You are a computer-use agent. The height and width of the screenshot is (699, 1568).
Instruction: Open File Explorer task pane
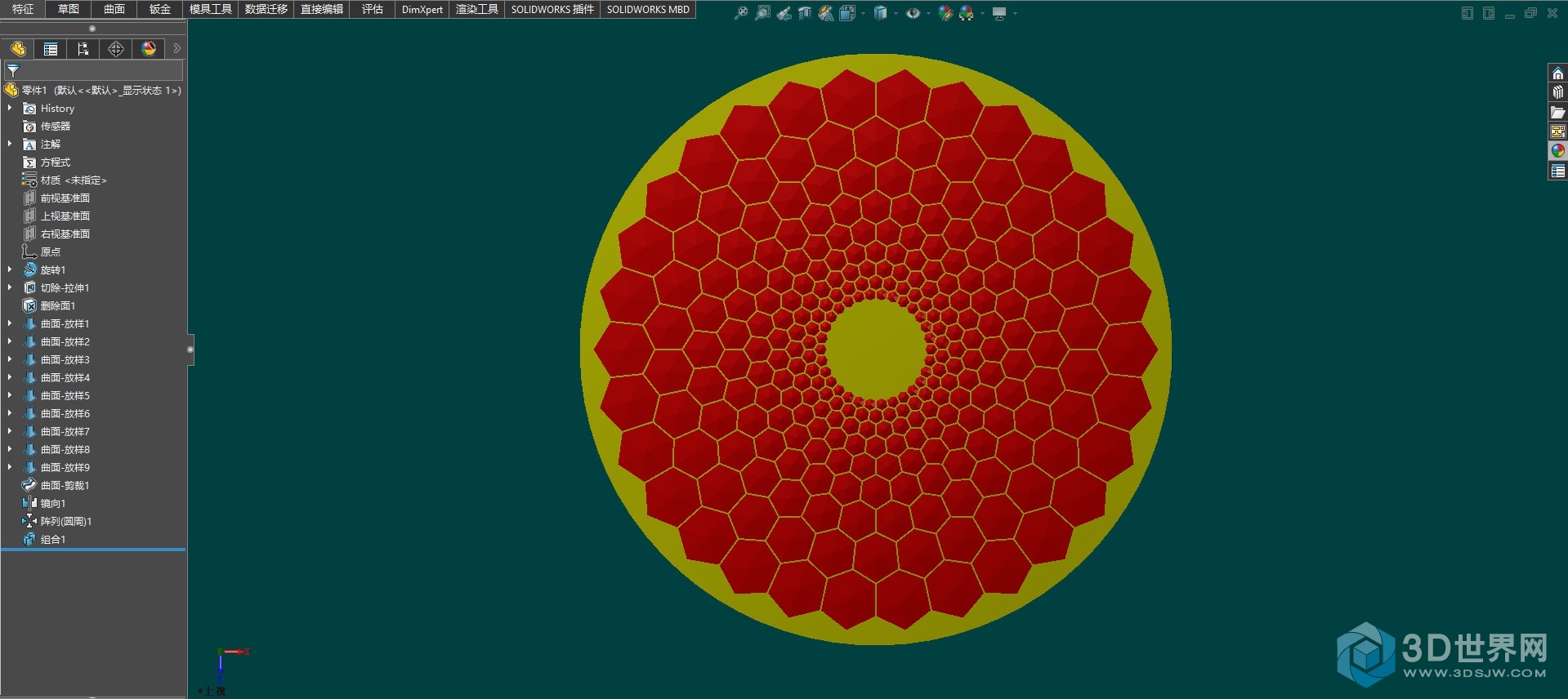(1558, 112)
